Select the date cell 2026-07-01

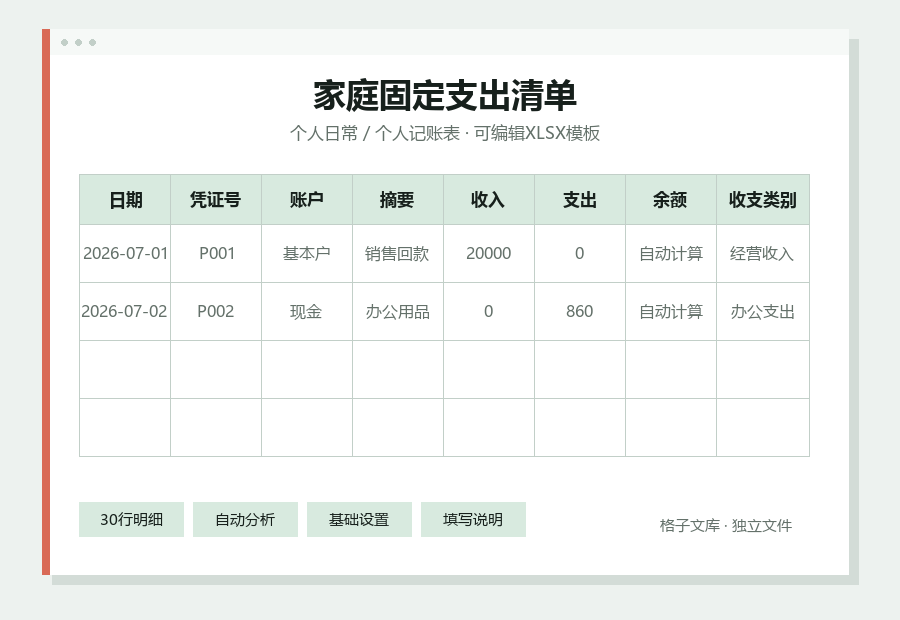125,254
